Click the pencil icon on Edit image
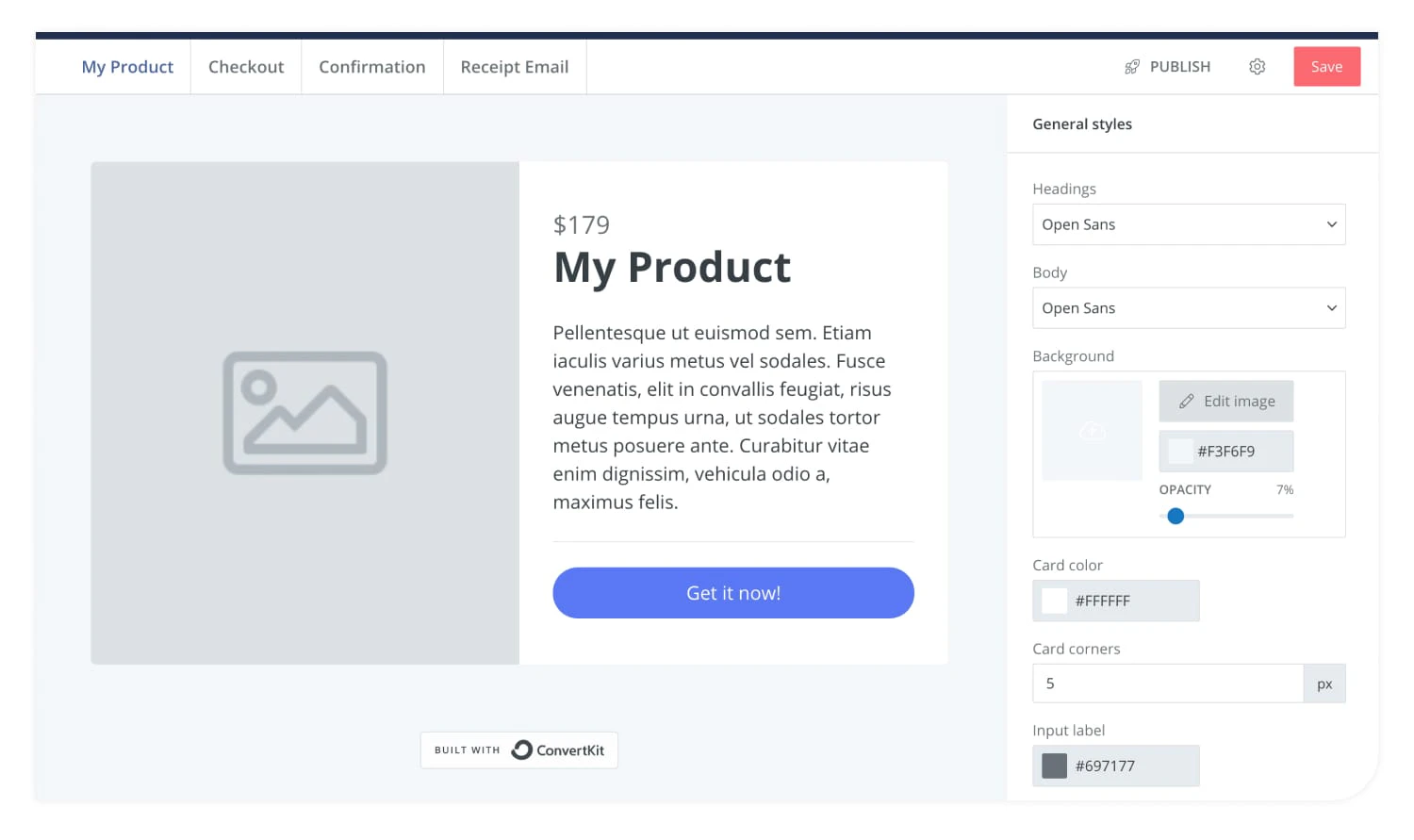Image resolution: width=1414 pixels, height=840 pixels. 1187,401
